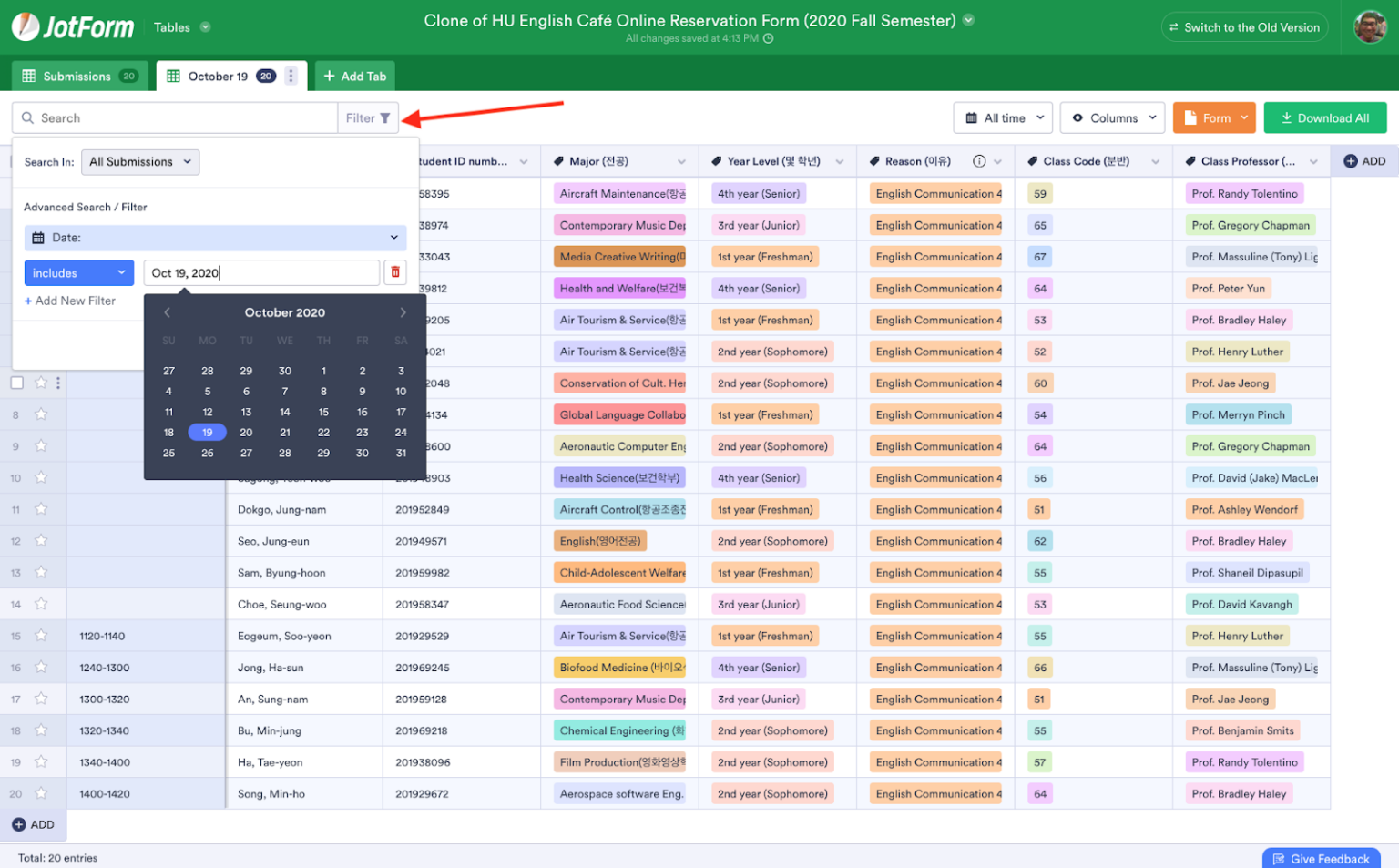Star the submission in row 8
1399x868 pixels.
39,414
